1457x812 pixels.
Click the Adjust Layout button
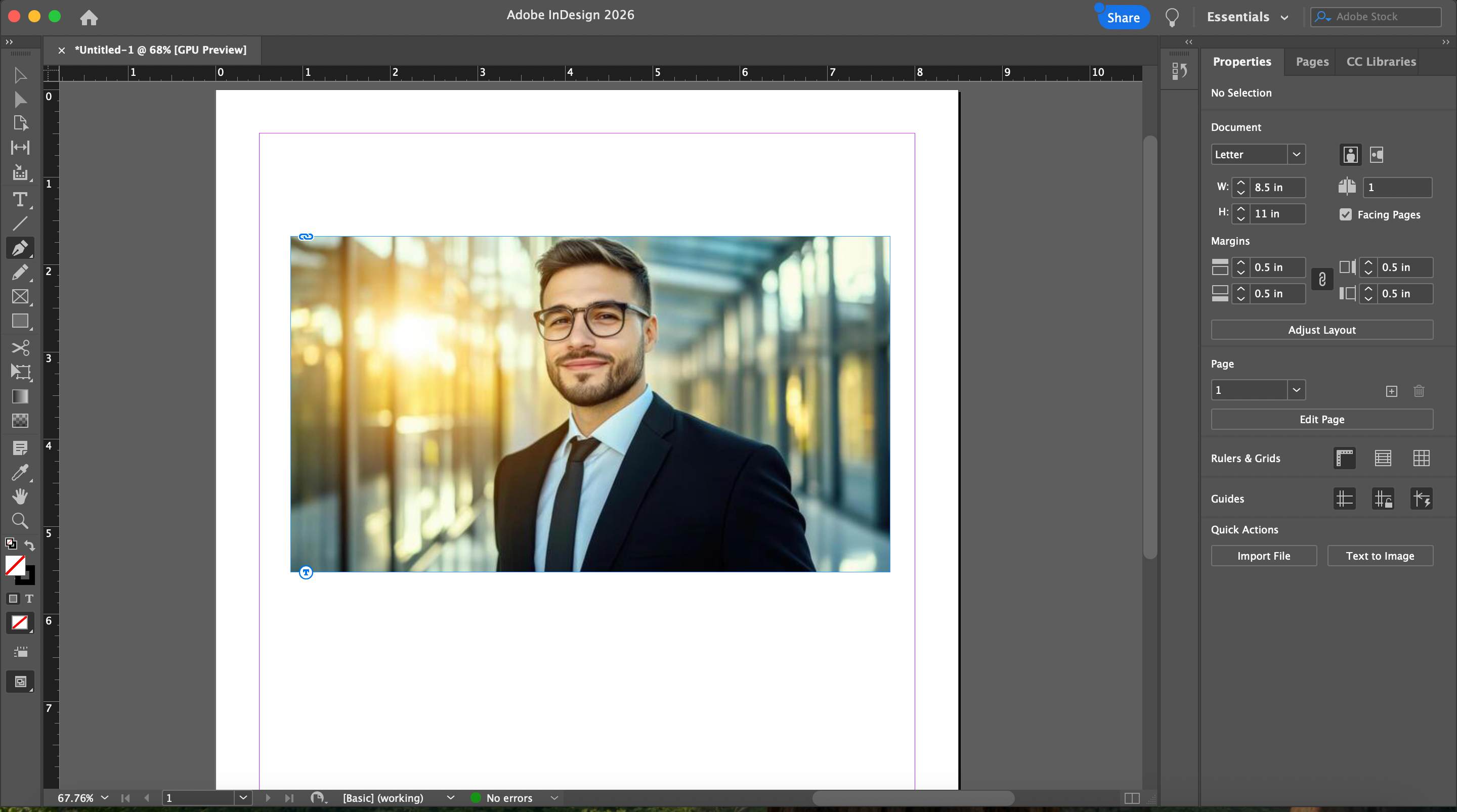click(x=1321, y=330)
